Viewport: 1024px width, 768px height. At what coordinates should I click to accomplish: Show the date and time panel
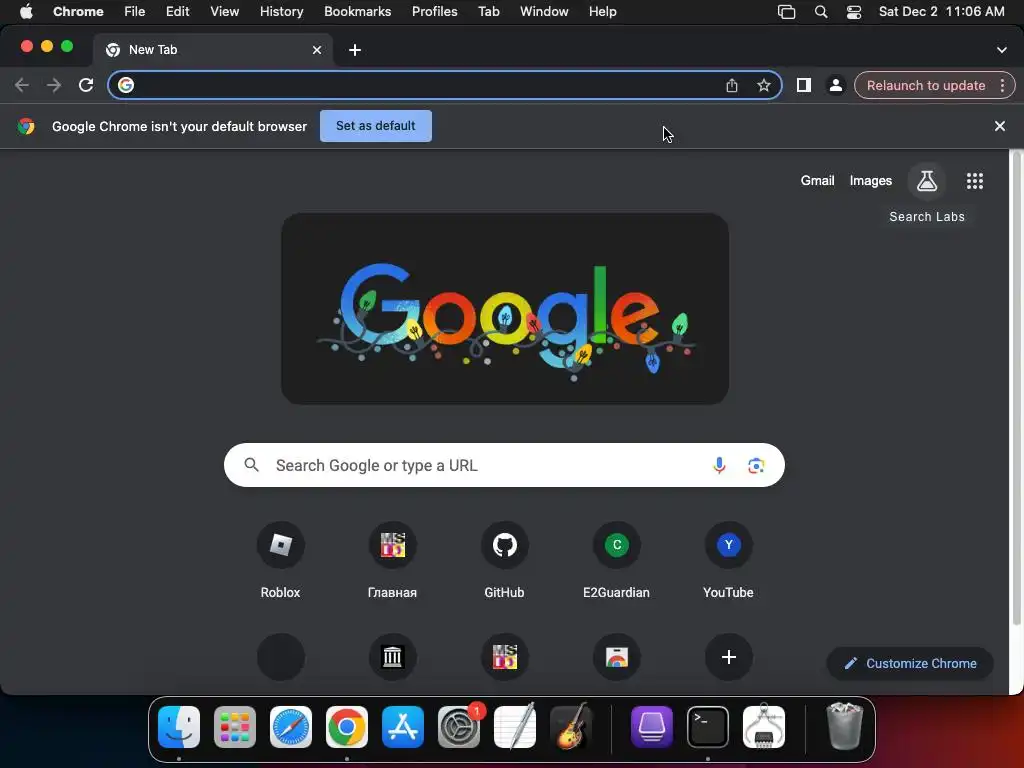pyautogui.click(x=941, y=12)
